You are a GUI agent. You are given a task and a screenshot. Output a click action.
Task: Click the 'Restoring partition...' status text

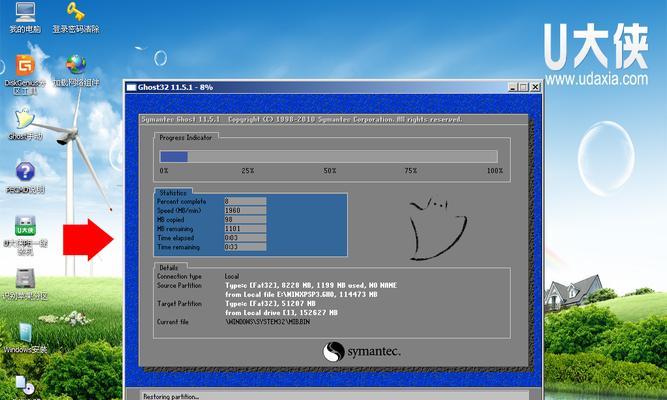(x=171, y=396)
